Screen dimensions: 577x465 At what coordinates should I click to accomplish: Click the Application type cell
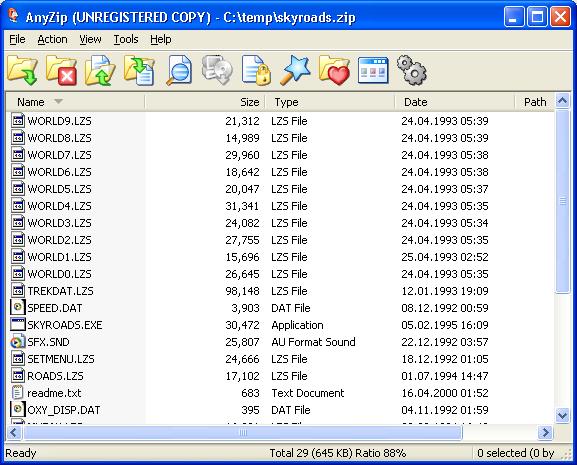[x=297, y=325]
